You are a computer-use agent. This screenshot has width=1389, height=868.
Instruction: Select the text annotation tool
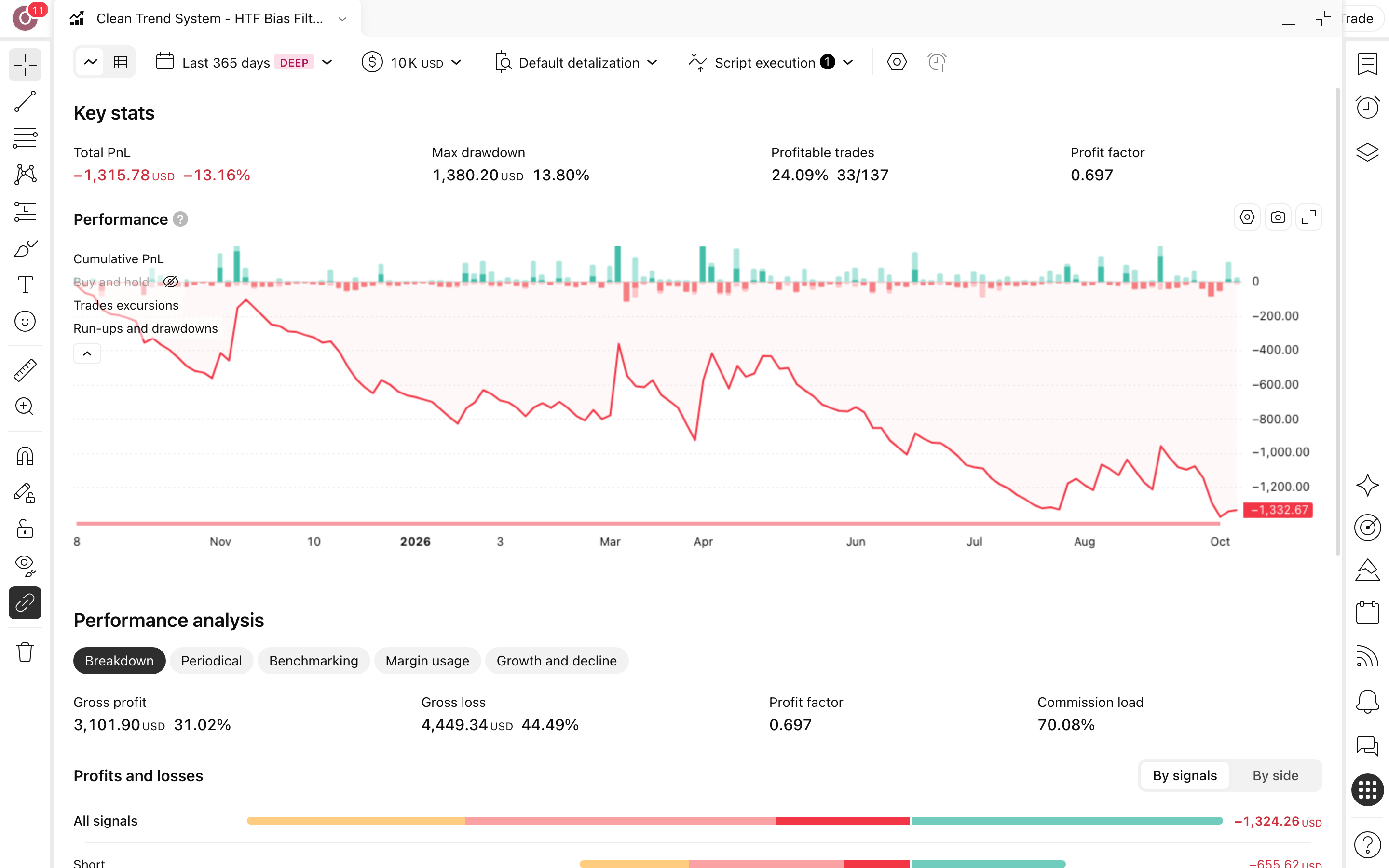tap(25, 285)
